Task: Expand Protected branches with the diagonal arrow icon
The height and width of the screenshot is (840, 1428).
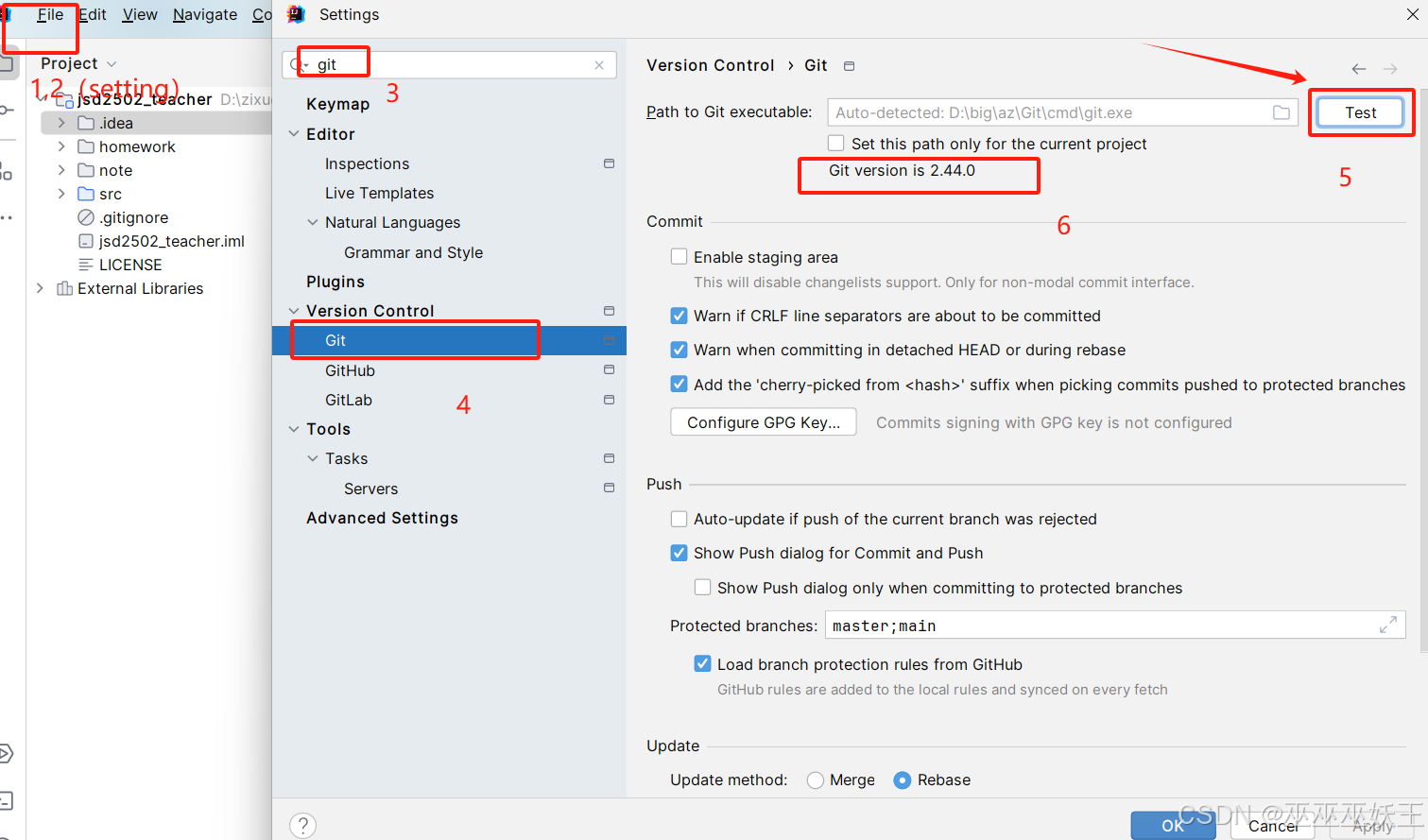Action: 1388,625
